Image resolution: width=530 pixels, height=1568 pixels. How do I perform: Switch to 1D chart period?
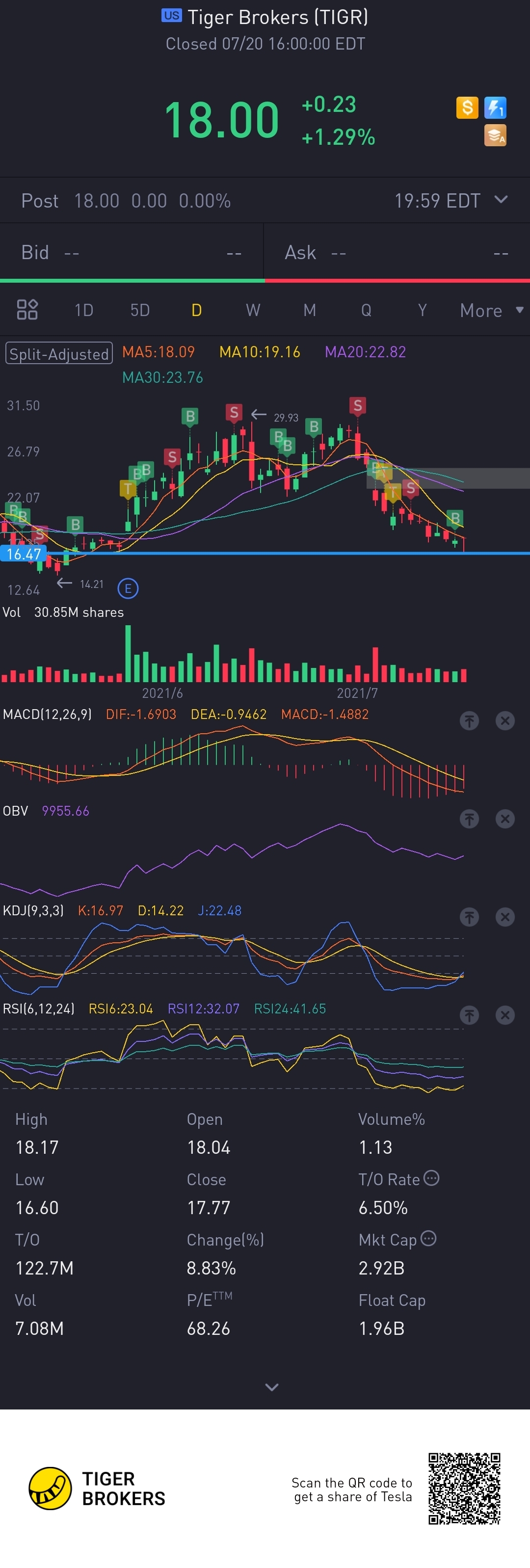[83, 311]
